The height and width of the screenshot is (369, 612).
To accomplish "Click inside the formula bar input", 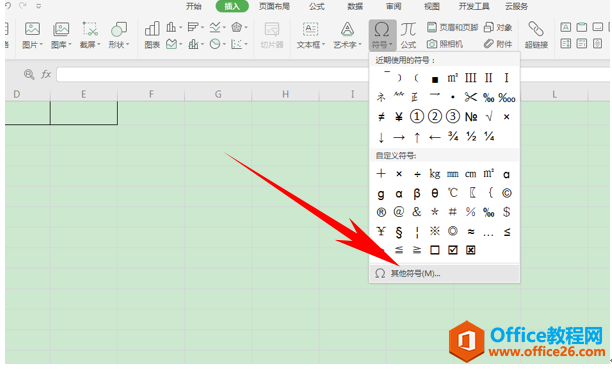I will point(213,74).
